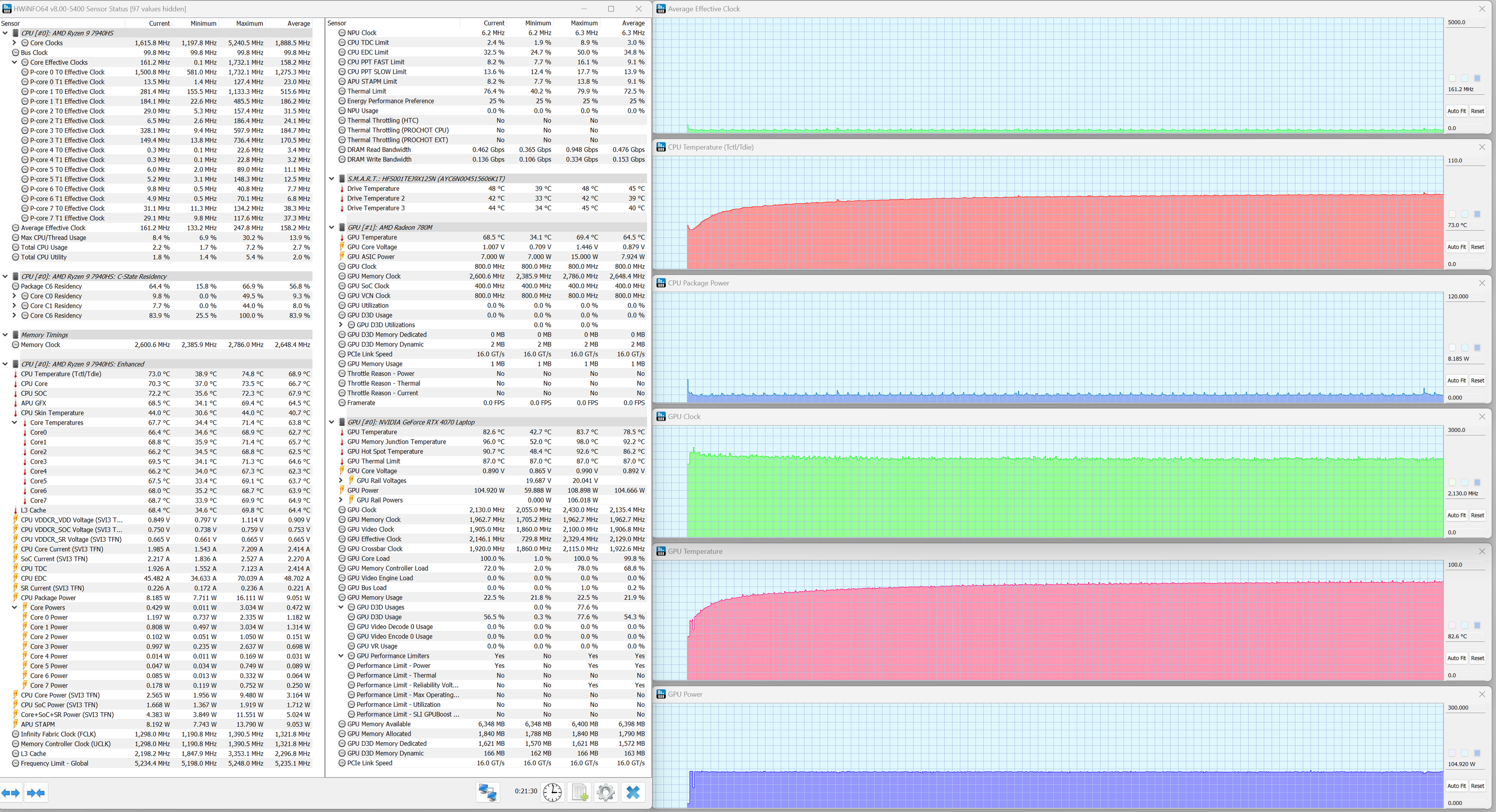Collapse the Core Effective Clocks tree
Screen dimensions: 1496x812
click(14, 62)
